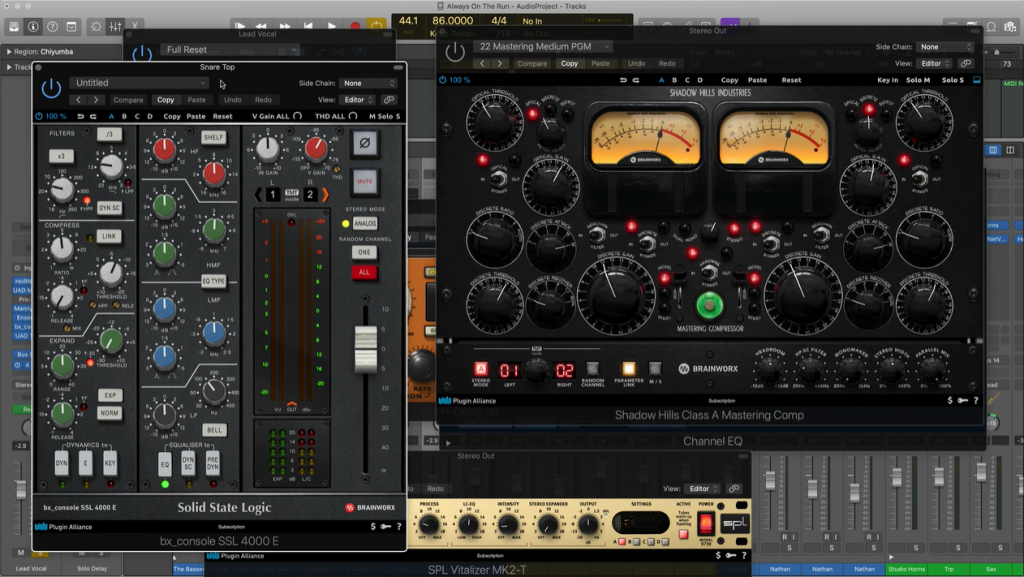Click the SPL Vitalizer red power switch
This screenshot has width=1024, height=577.
[706, 523]
